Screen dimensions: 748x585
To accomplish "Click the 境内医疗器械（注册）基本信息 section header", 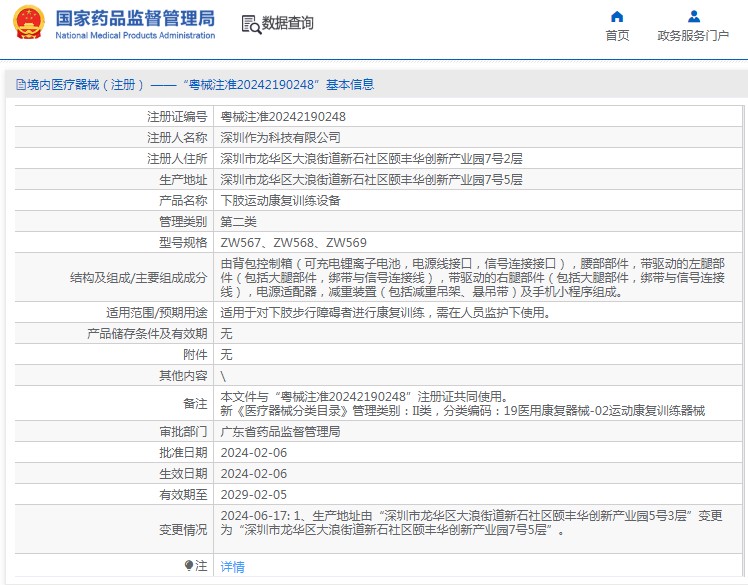I will click(x=200, y=85).
